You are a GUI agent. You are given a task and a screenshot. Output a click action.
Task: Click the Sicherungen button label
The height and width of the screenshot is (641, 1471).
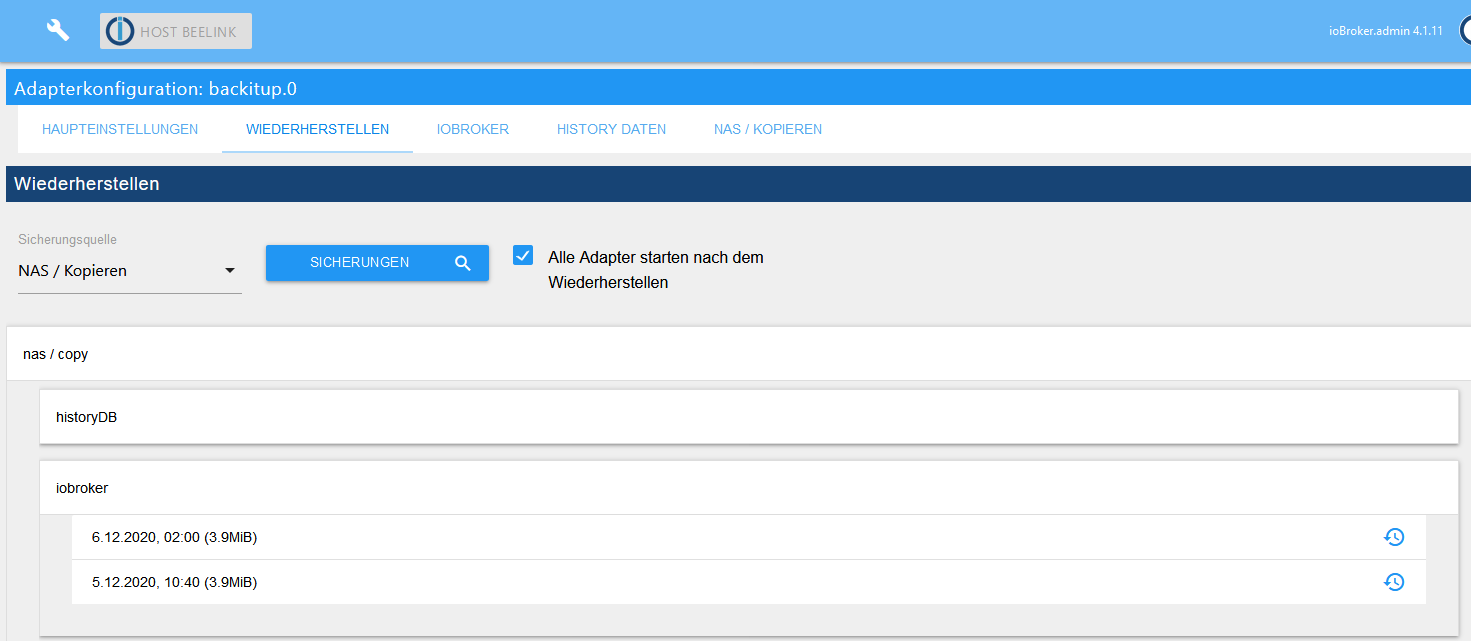pyautogui.click(x=360, y=262)
